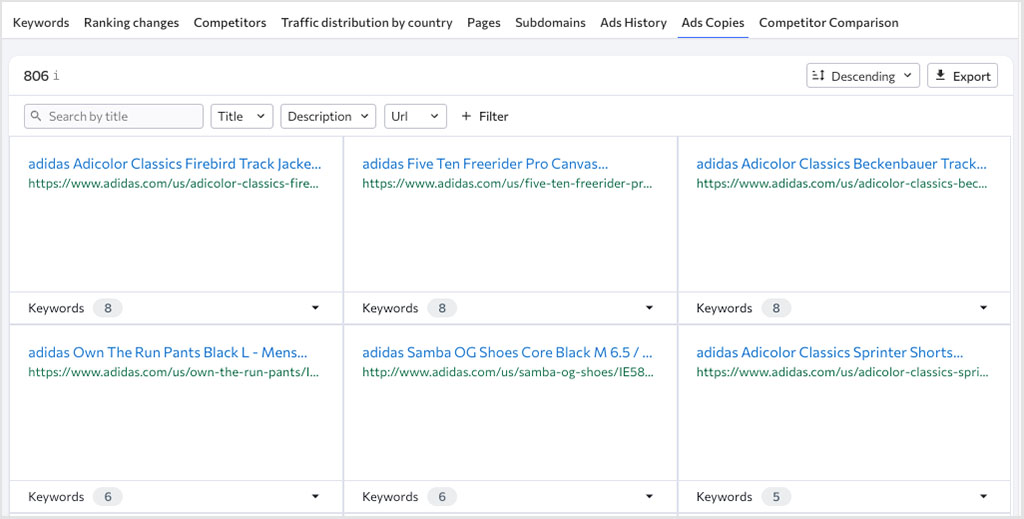Expand Keywords for Five Ten Freerider card
Screen dimensions: 1024x519
click(649, 308)
